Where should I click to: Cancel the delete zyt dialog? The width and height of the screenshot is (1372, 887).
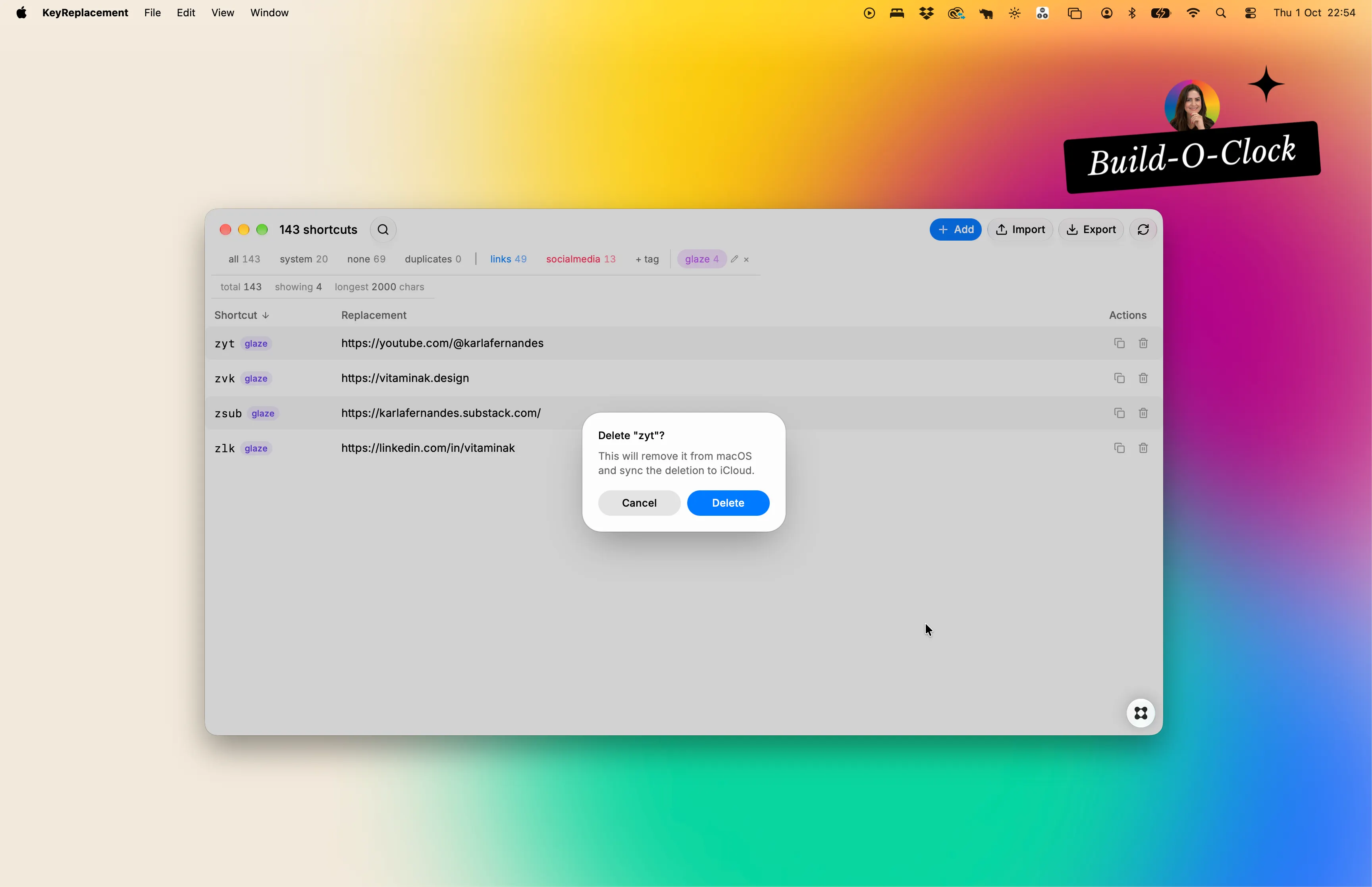[639, 503]
